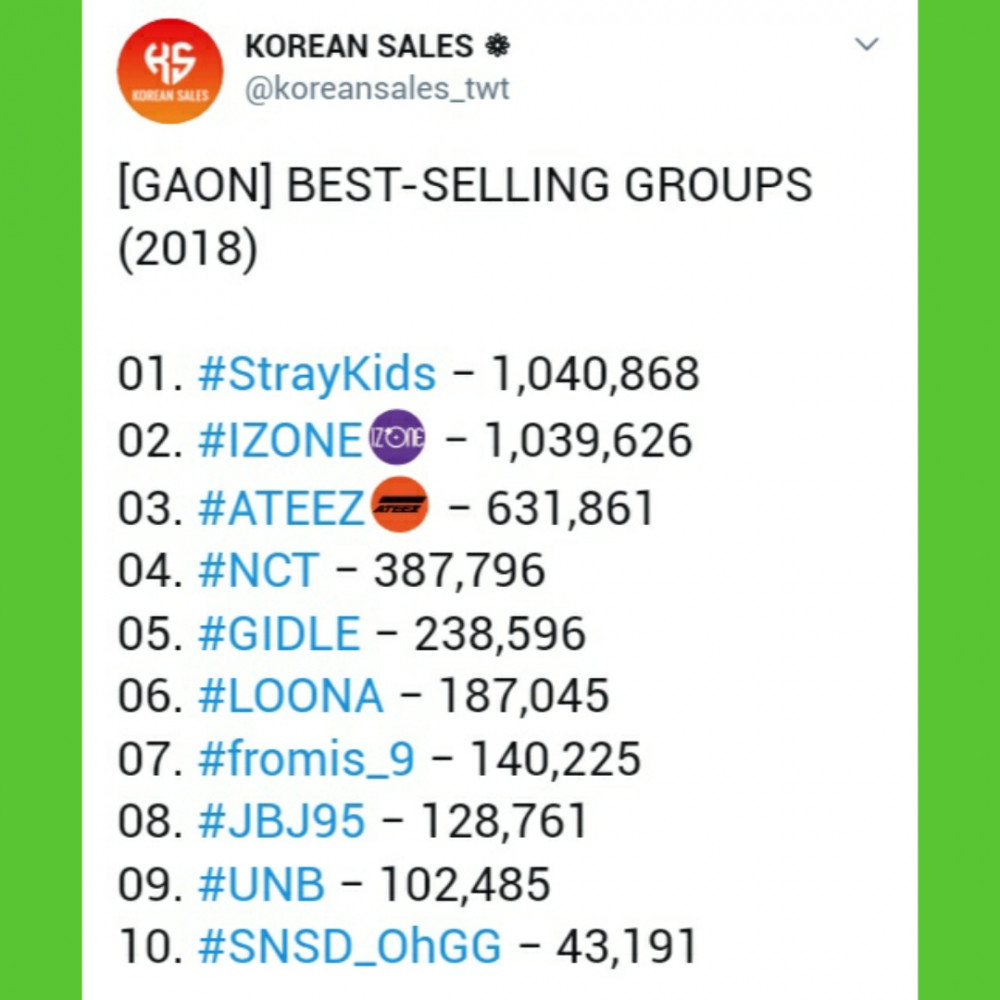Screen dimensions: 1000x1000
Task: Open the #StrayKids hashtag
Action: point(317,375)
